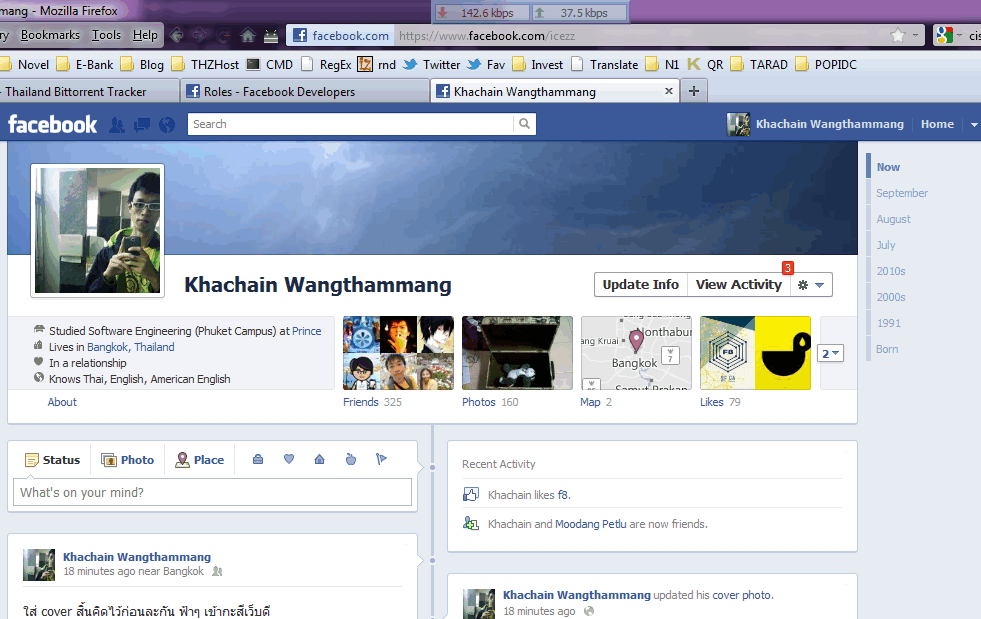Open the Twitter bookmark
Screen dimensions: 981x619
click(x=432, y=64)
